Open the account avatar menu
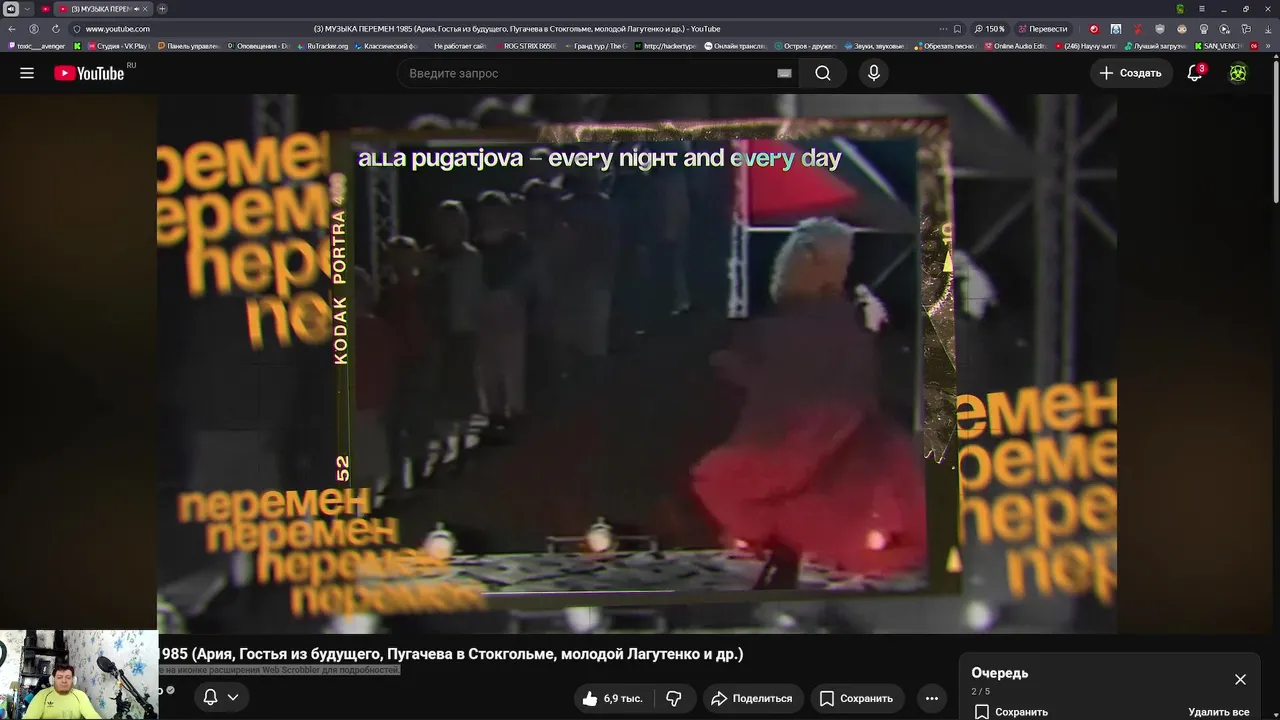 coord(1238,73)
